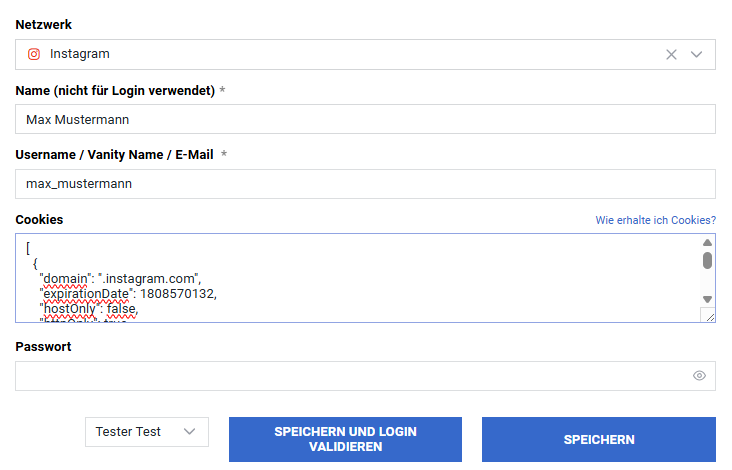Focus the Name field containing Max Mustermann
Image resolution: width=732 pixels, height=470 pixels.
[x=365, y=119]
